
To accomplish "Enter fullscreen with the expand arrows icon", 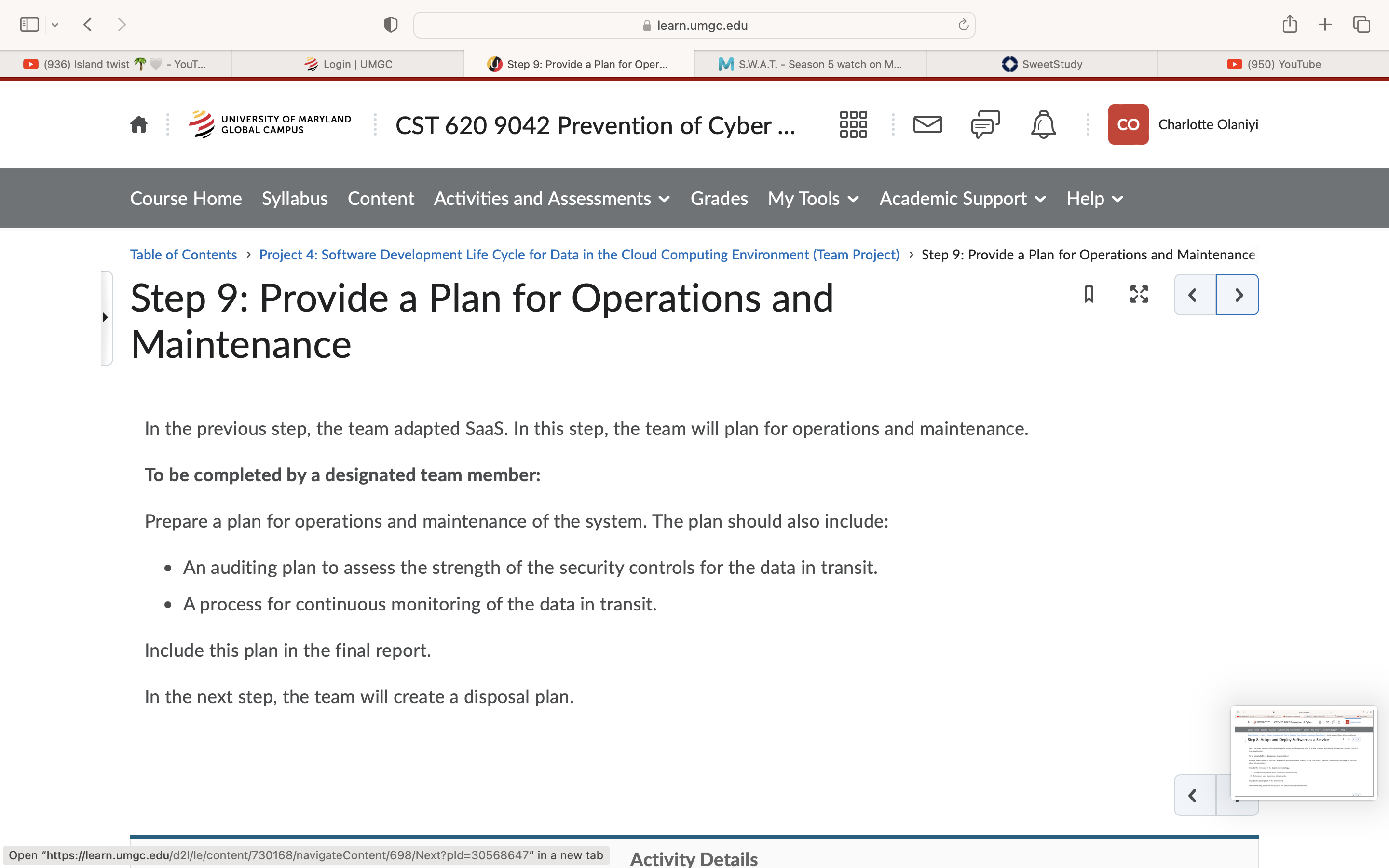I will point(1139,294).
